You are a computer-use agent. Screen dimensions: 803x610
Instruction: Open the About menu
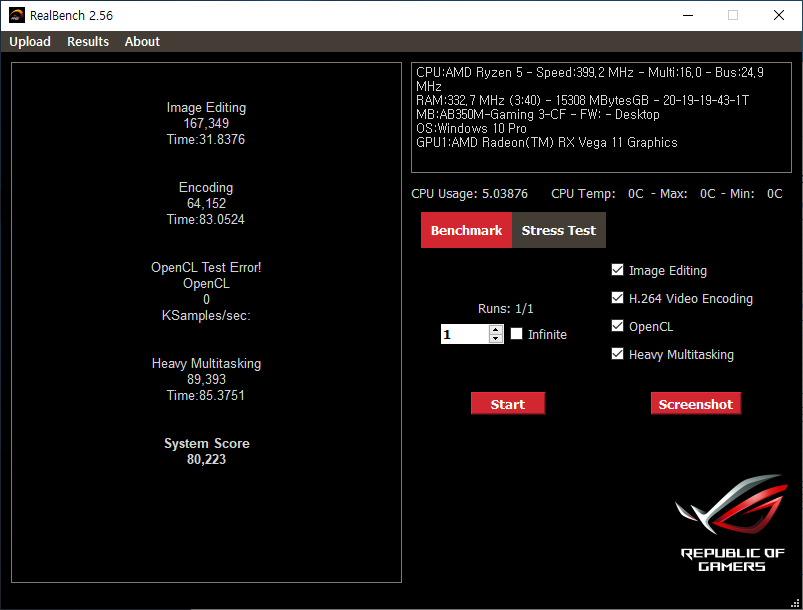[x=142, y=41]
